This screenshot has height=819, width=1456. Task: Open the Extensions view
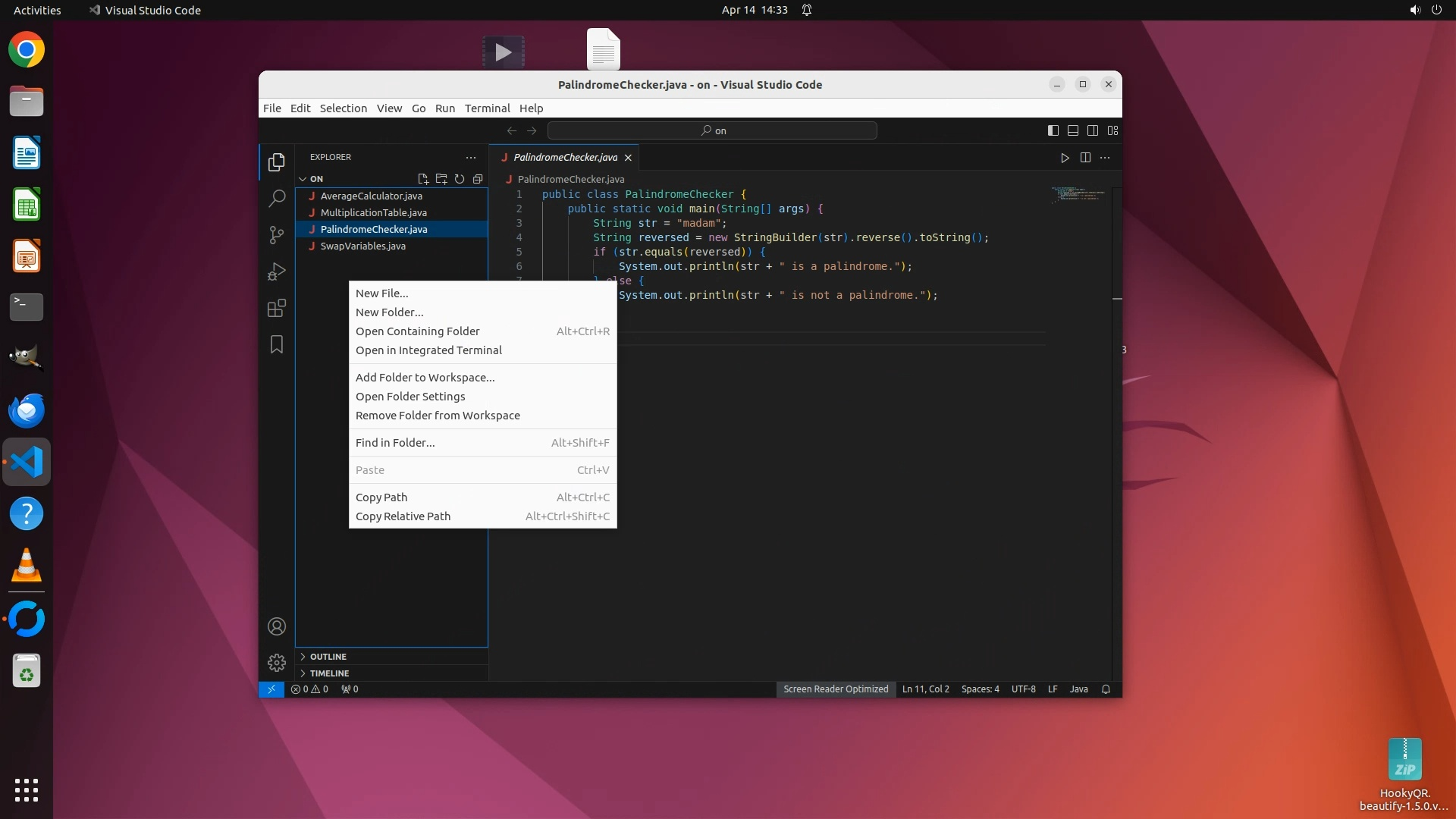(277, 308)
